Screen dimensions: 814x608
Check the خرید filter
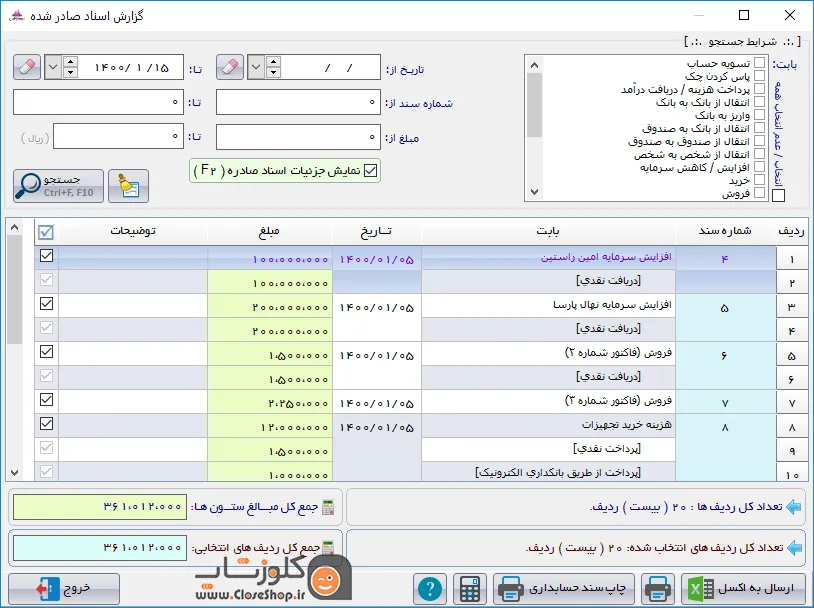pos(759,180)
